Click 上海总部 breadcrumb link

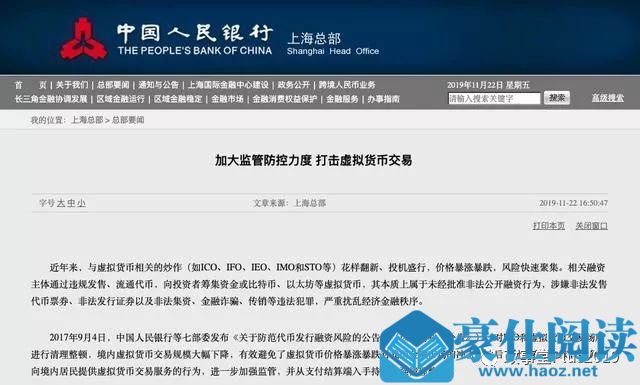click(87, 120)
